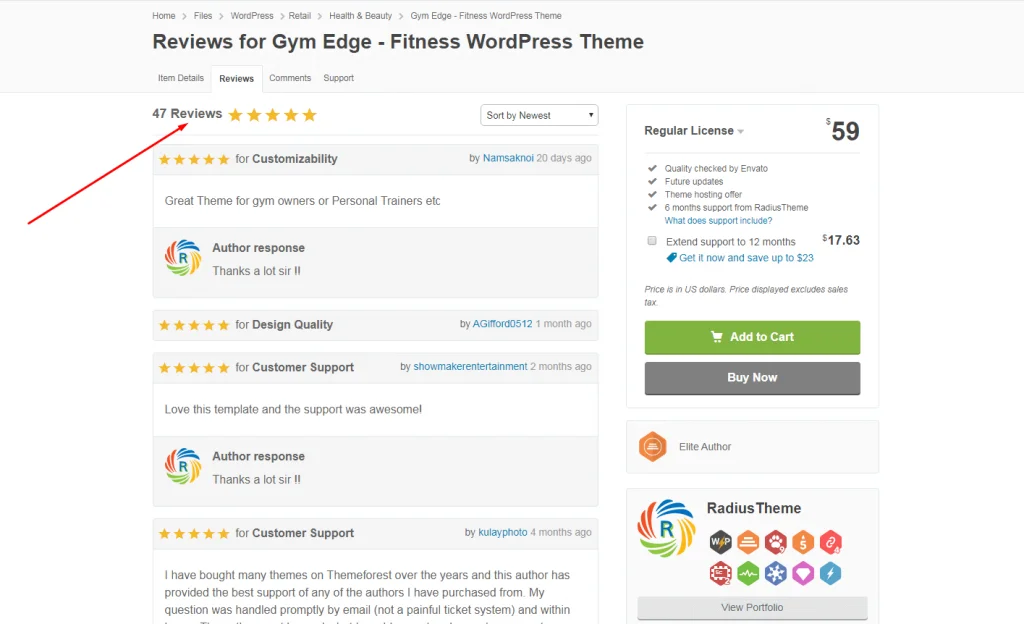Enable extend support to 12 months checkbox

pos(652,241)
